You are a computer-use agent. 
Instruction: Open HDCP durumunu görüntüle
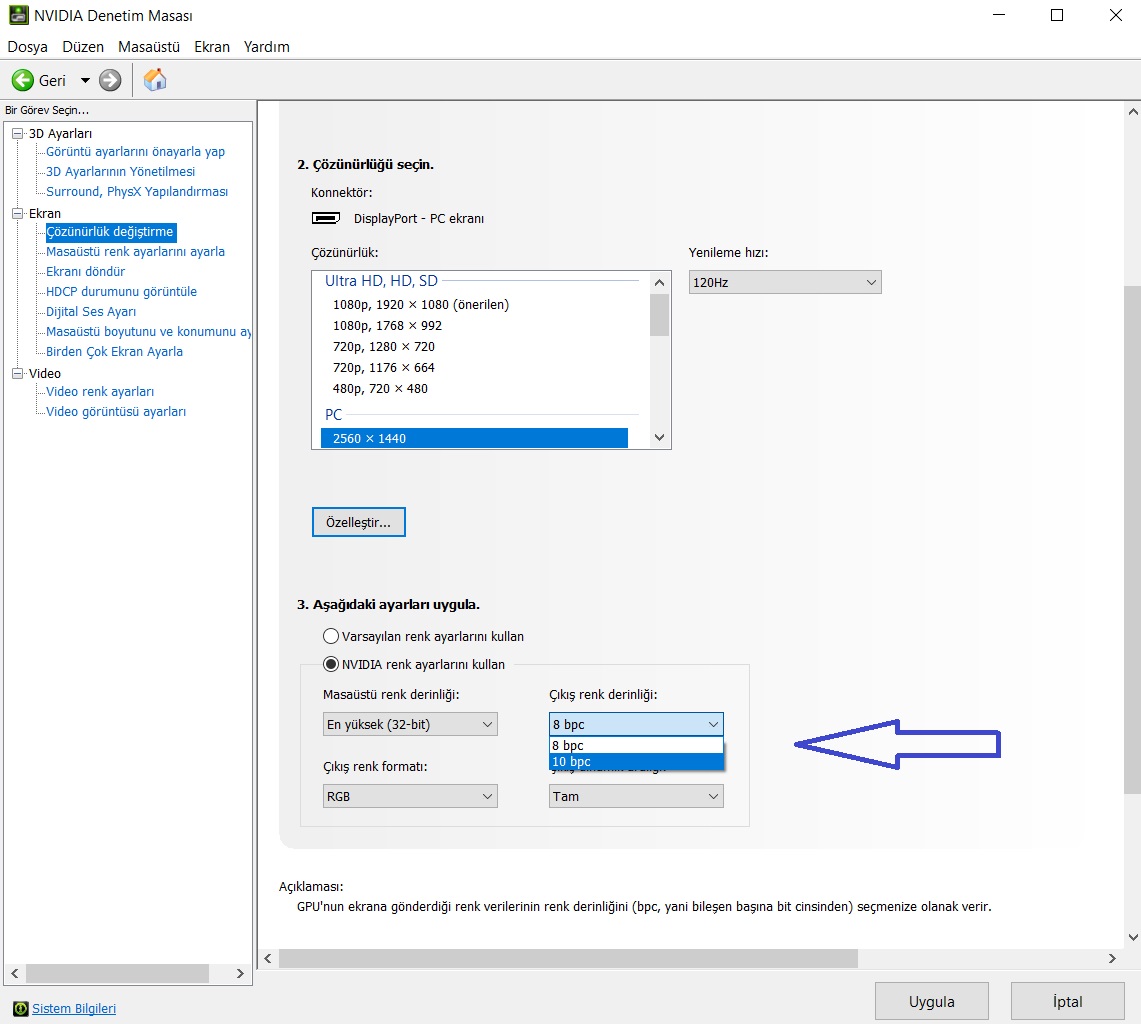[122, 292]
